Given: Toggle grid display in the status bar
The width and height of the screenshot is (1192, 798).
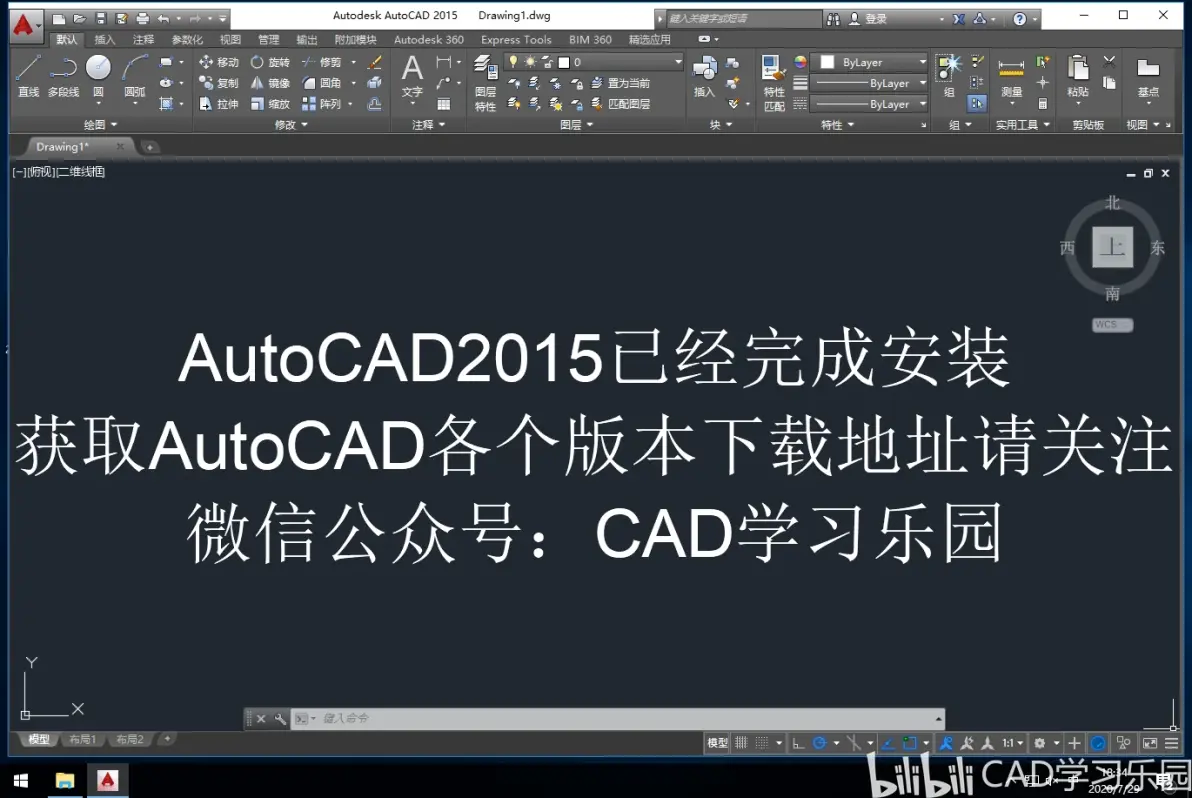Looking at the screenshot, I should coord(741,743).
